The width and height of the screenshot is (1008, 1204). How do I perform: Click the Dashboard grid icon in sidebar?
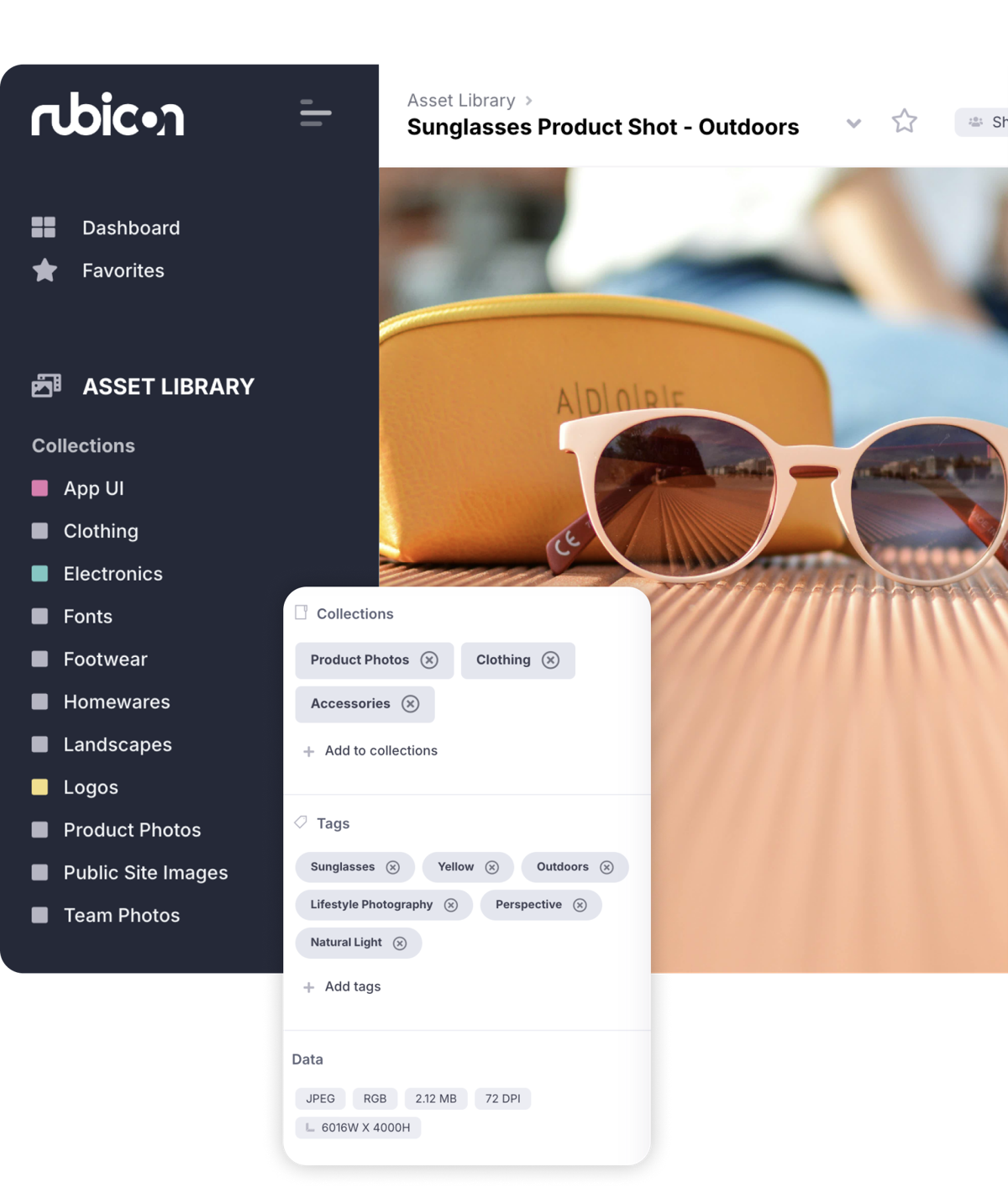click(x=44, y=227)
